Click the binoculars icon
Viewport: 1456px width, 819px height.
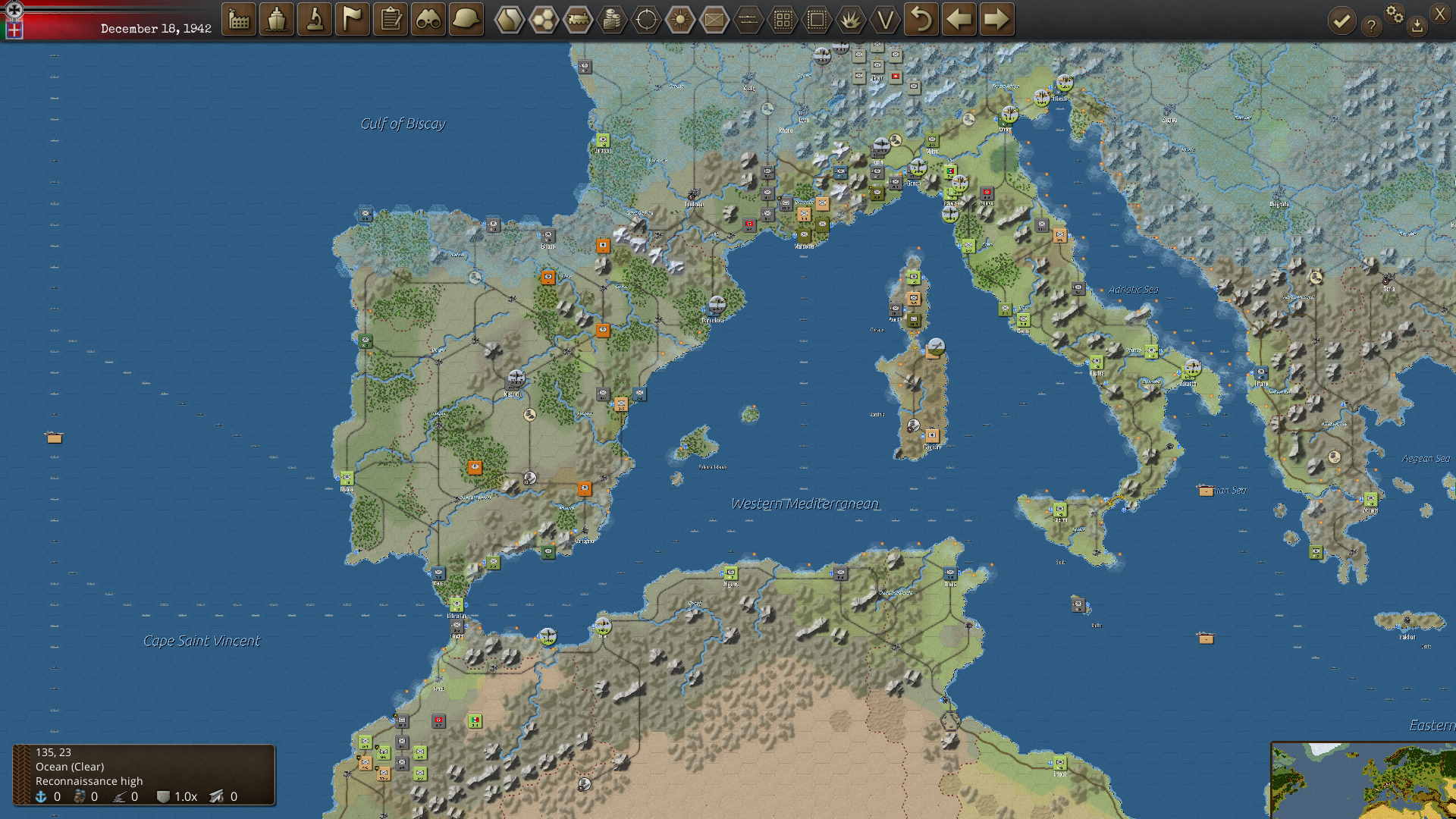click(x=428, y=20)
